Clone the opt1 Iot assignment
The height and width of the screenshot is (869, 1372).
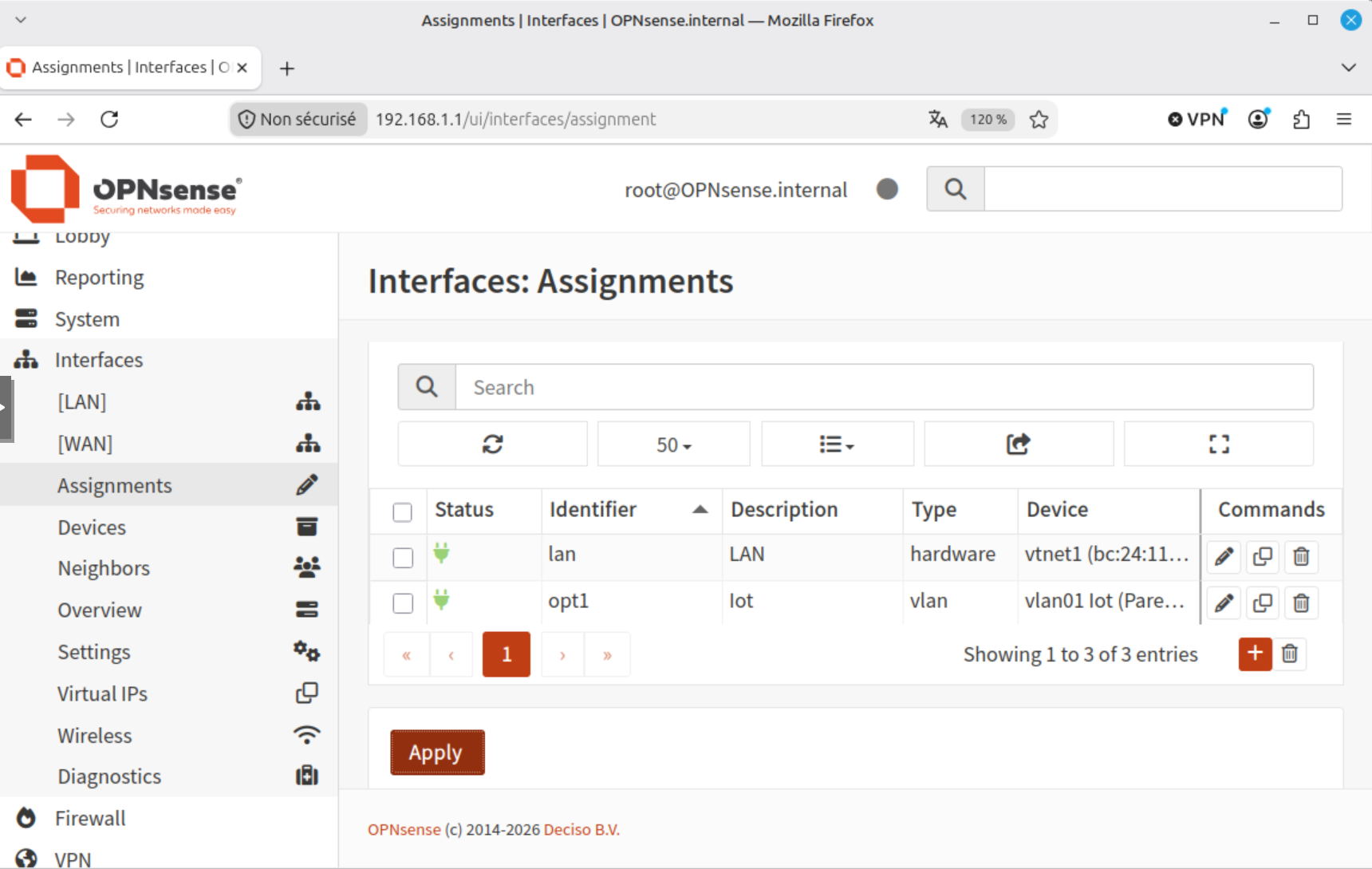point(1262,602)
